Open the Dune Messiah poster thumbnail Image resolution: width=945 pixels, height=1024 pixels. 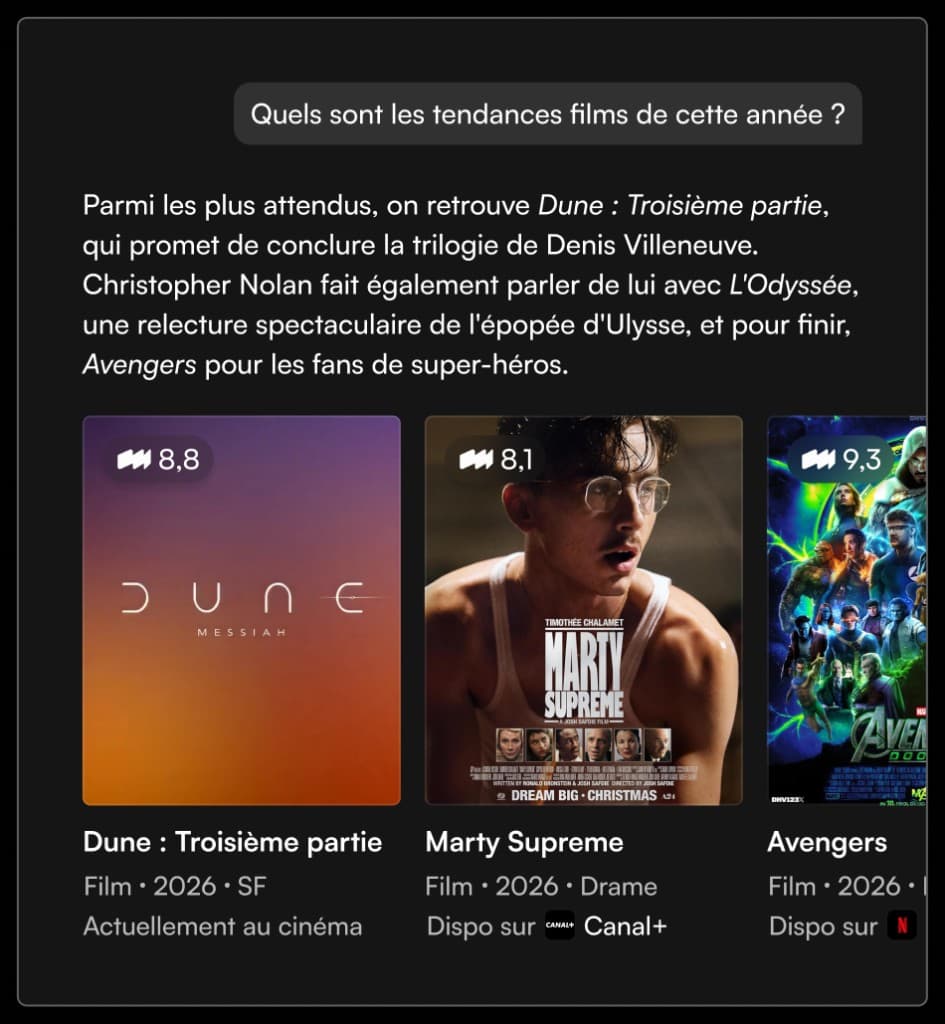coord(242,611)
